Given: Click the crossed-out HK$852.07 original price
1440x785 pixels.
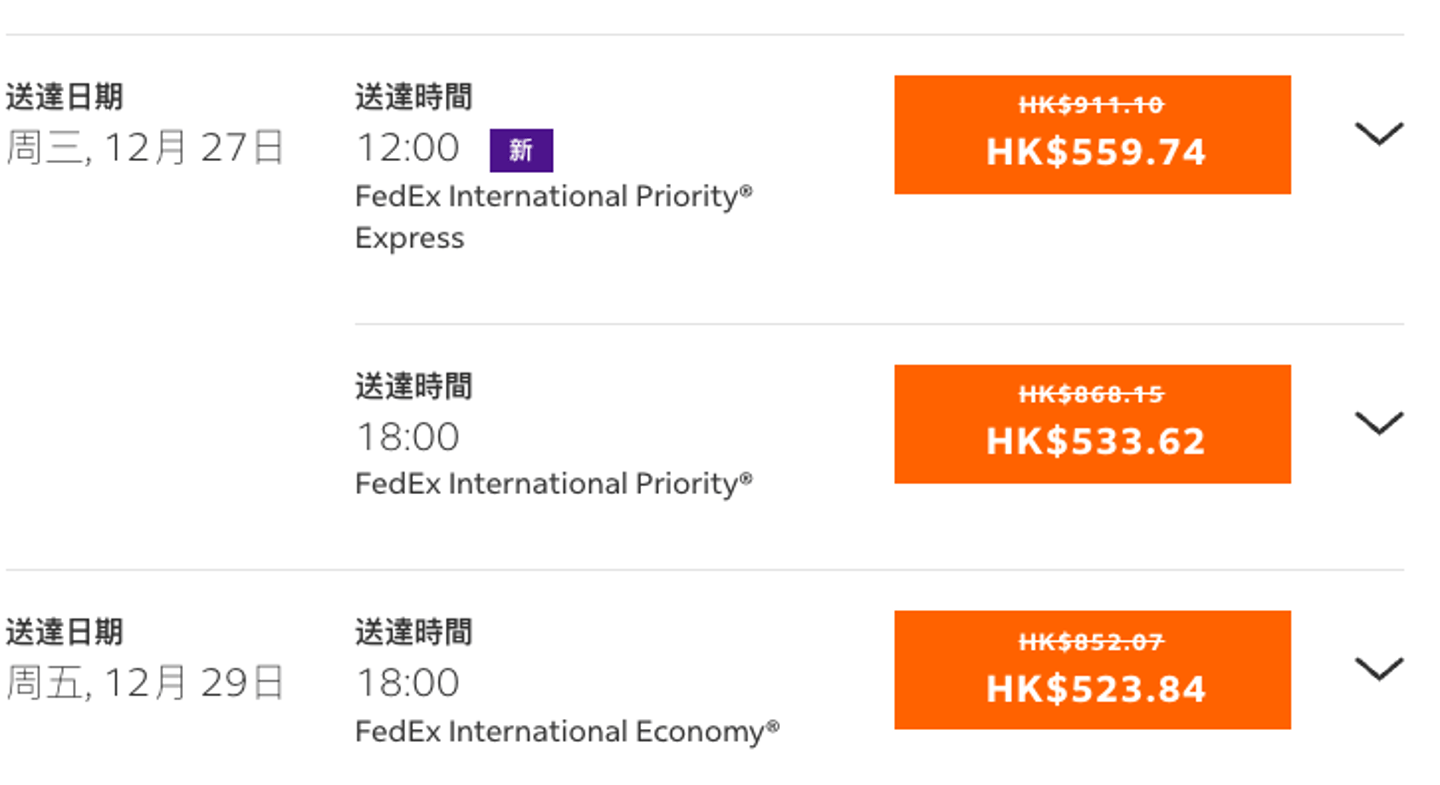Looking at the screenshot, I should click(1091, 641).
